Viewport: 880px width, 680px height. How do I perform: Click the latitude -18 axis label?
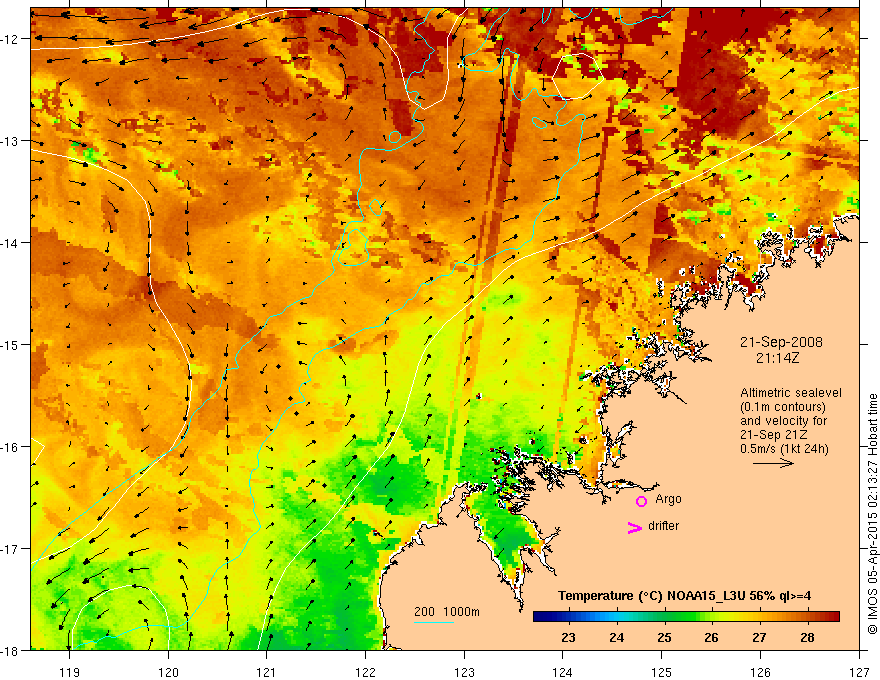pos(10,650)
